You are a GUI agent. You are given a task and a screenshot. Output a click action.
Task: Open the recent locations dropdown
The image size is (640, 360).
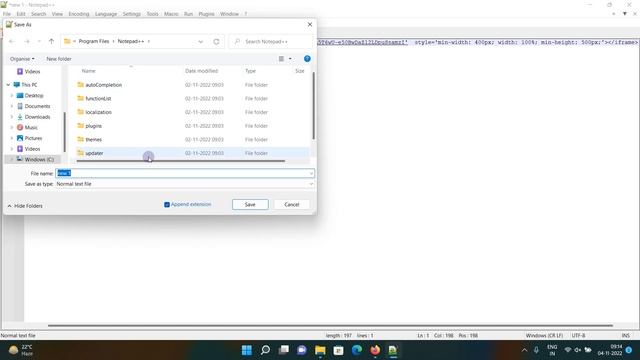coord(39,41)
